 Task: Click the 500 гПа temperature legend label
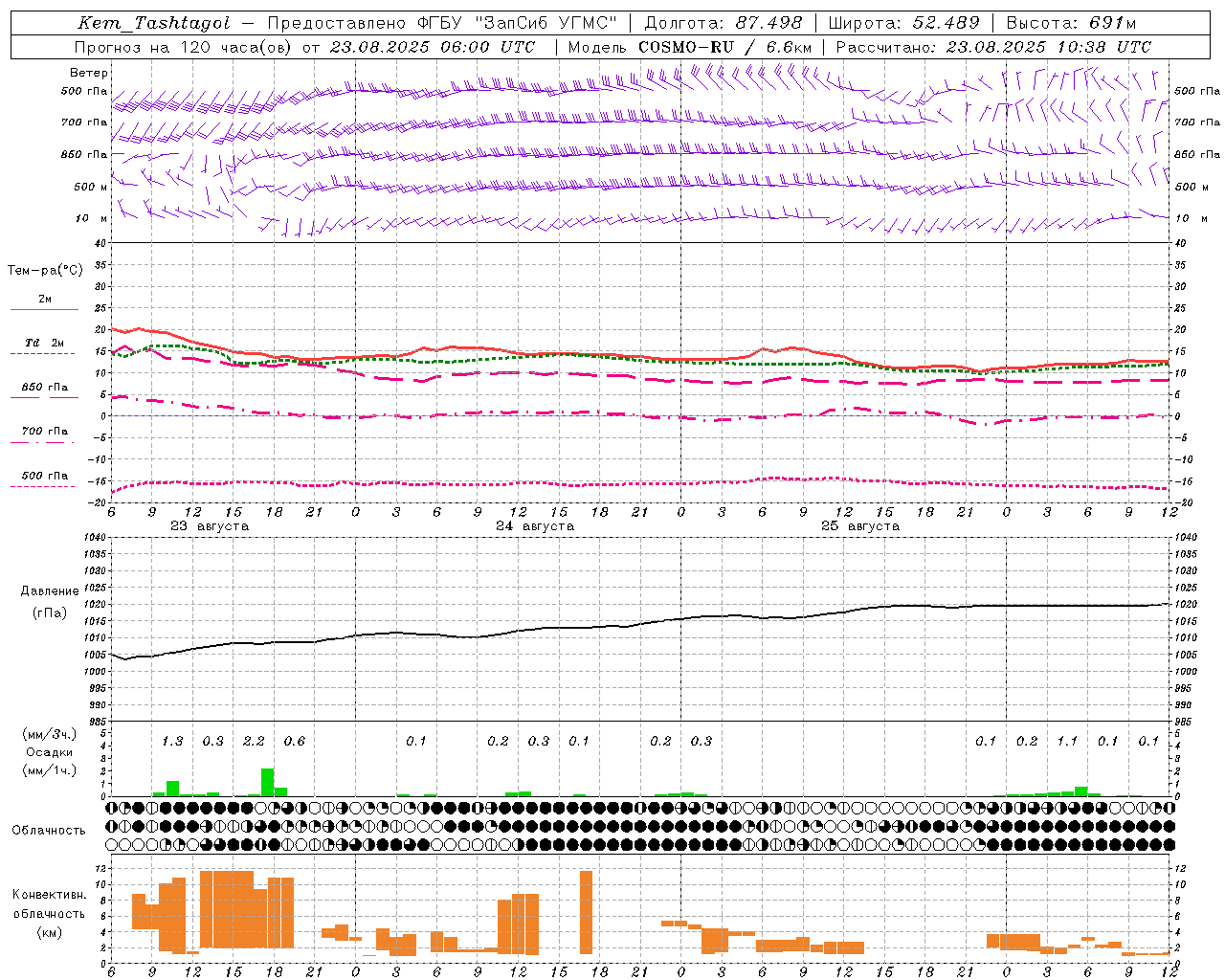(45, 476)
